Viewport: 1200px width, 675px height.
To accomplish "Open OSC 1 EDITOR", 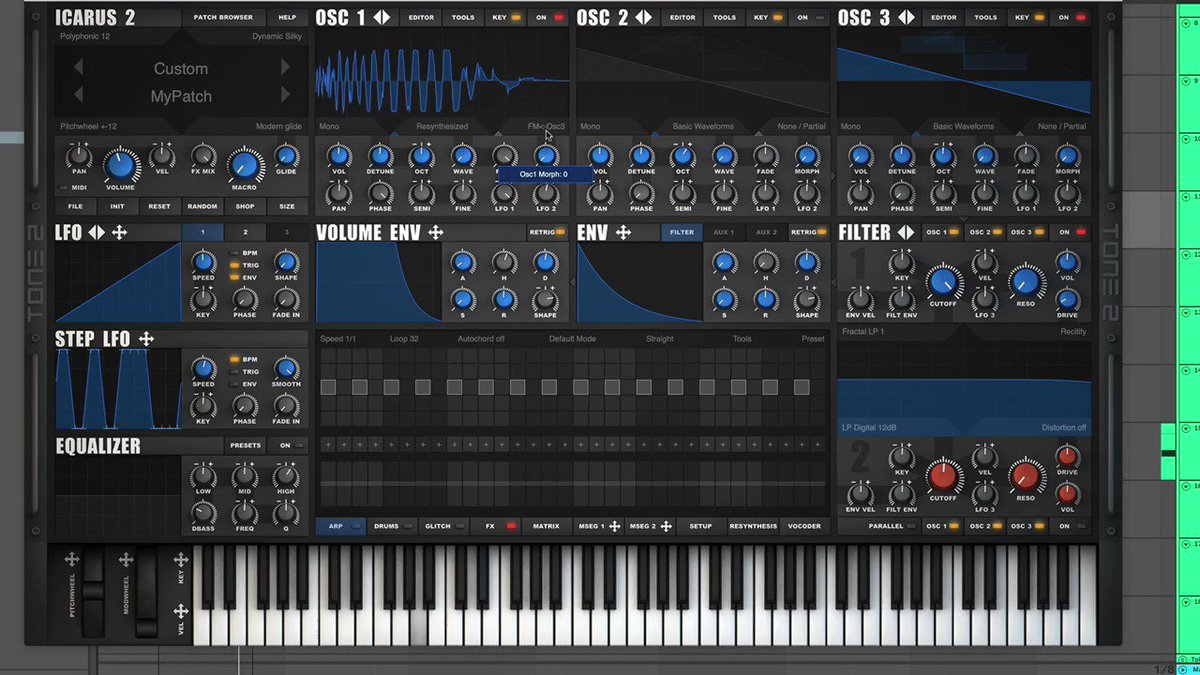I will [x=421, y=17].
